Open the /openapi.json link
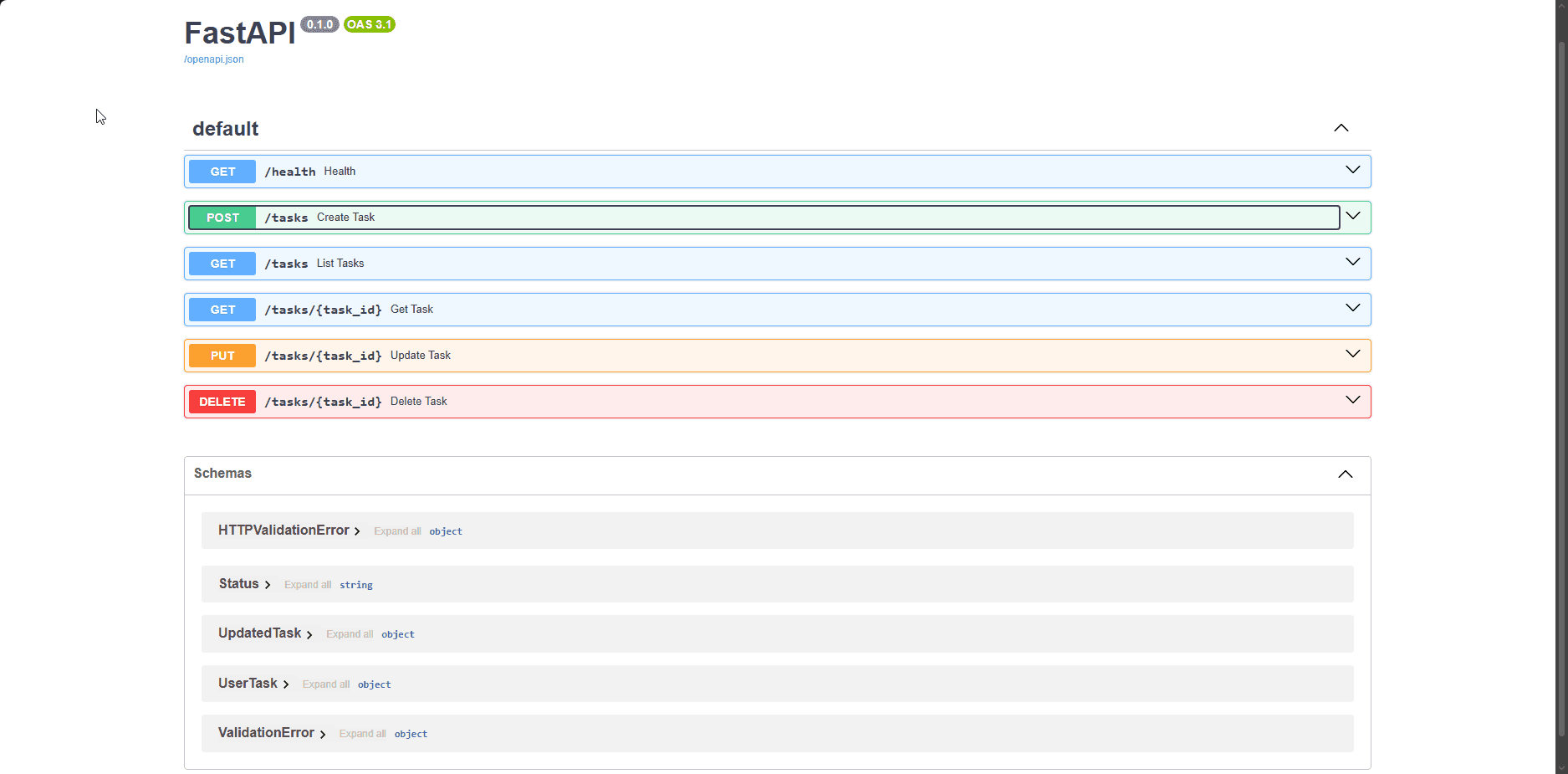1568x774 pixels. click(214, 59)
